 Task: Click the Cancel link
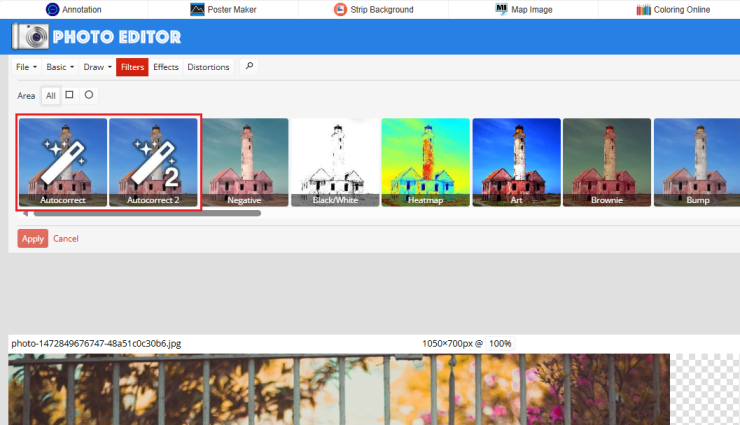66,238
